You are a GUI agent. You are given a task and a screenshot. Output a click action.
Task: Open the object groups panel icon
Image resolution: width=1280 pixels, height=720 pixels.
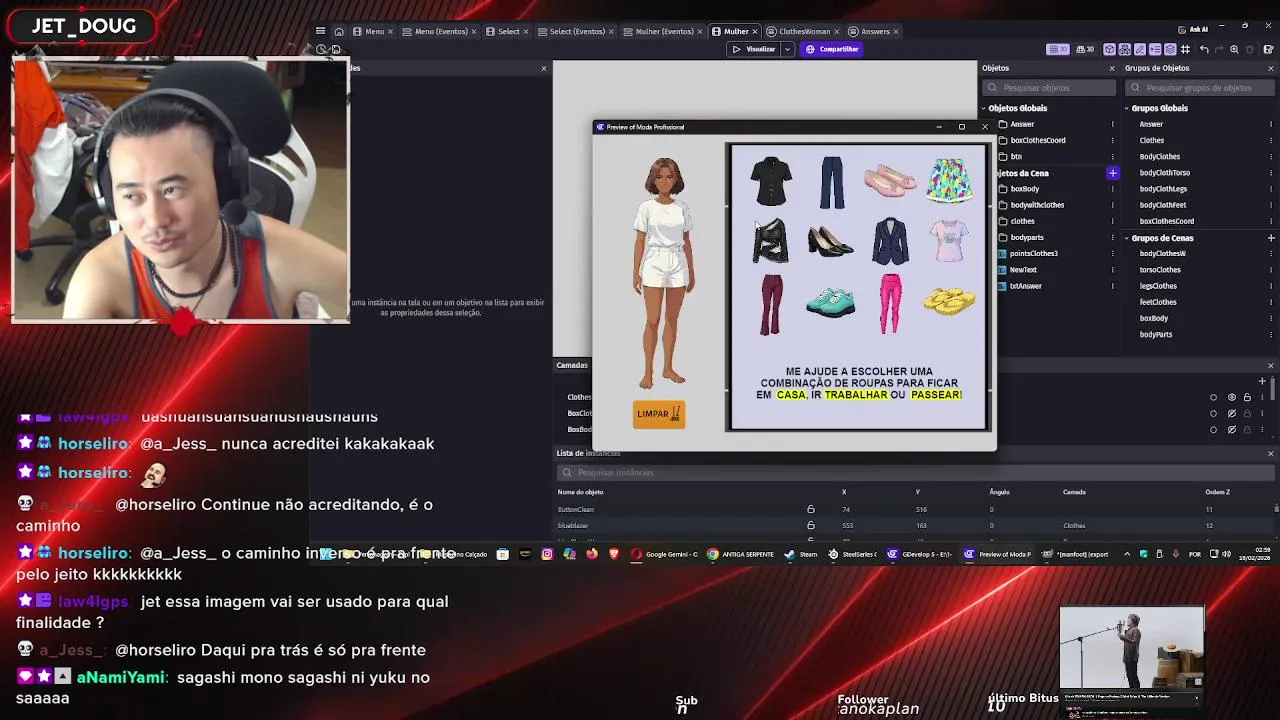[1125, 49]
